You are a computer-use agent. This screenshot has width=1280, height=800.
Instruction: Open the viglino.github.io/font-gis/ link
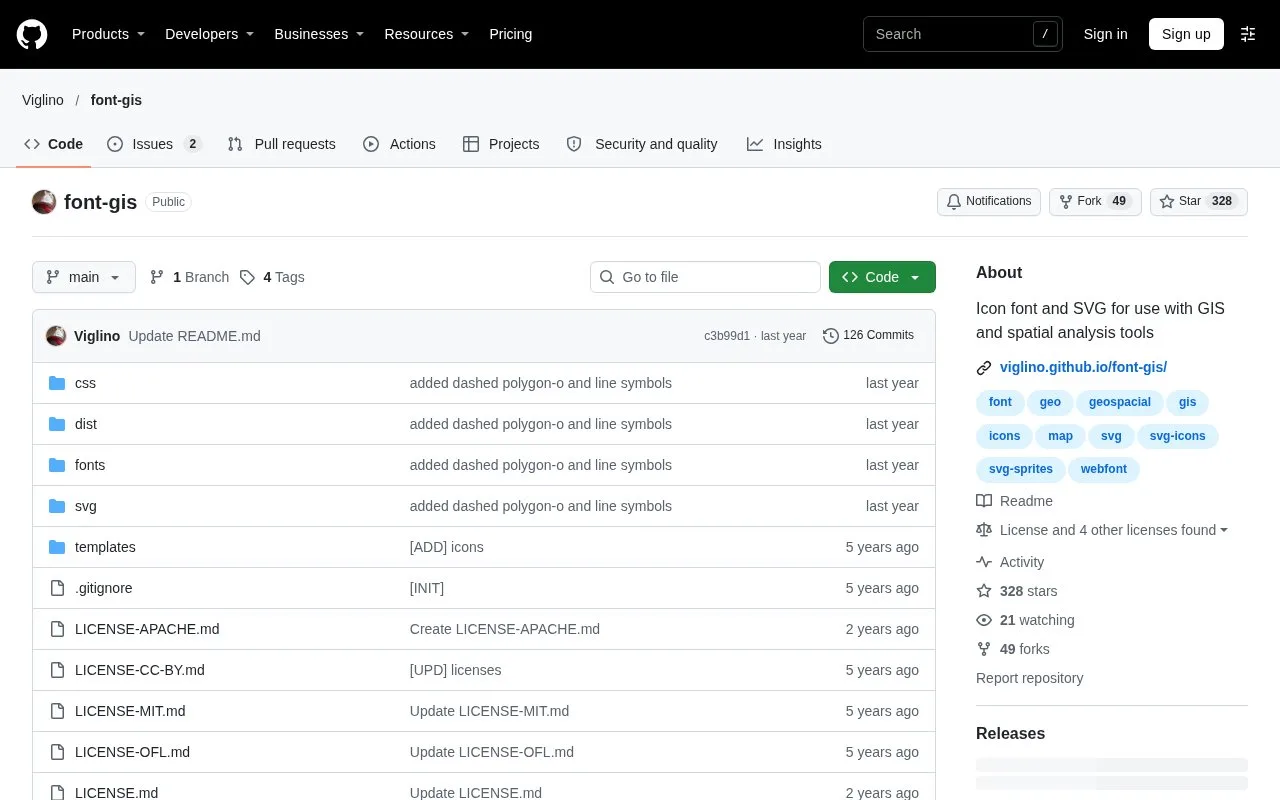pos(1083,367)
